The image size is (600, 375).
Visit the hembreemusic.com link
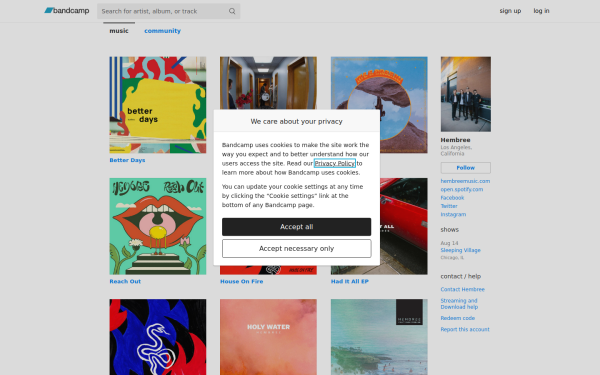point(465,181)
